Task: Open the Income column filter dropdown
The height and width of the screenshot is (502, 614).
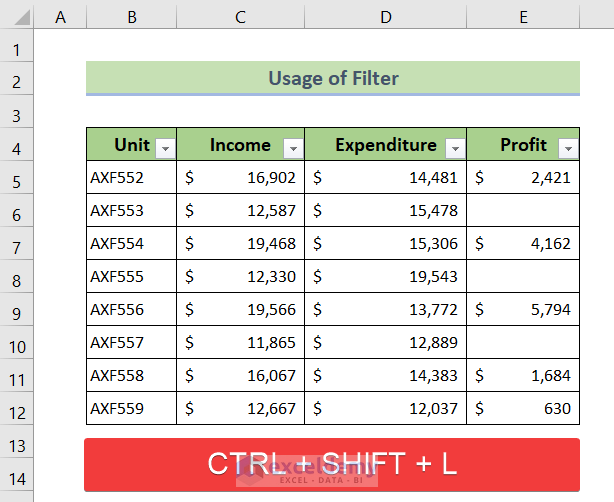Action: (293, 148)
